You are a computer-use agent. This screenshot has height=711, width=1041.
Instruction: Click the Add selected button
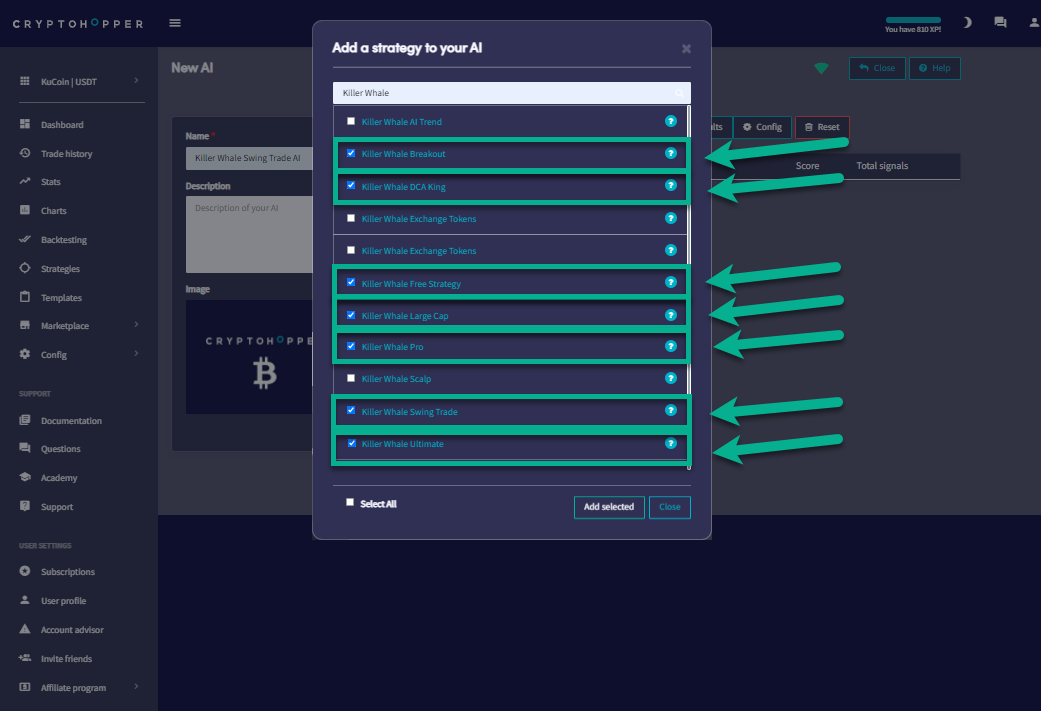pyautogui.click(x=609, y=507)
